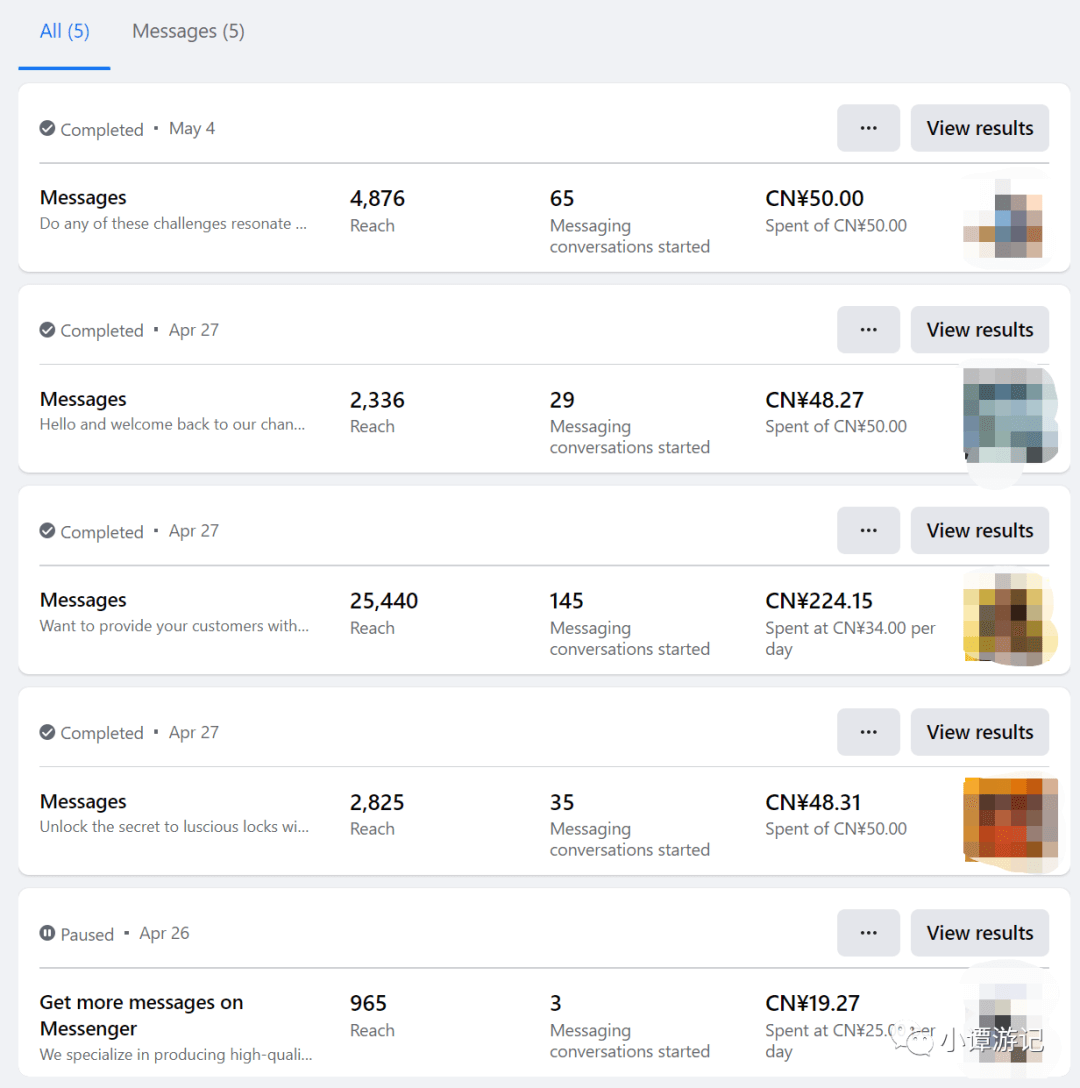Select the 'Hello and welcome back to our chan...' text
This screenshot has height=1088, width=1080.
click(x=172, y=424)
